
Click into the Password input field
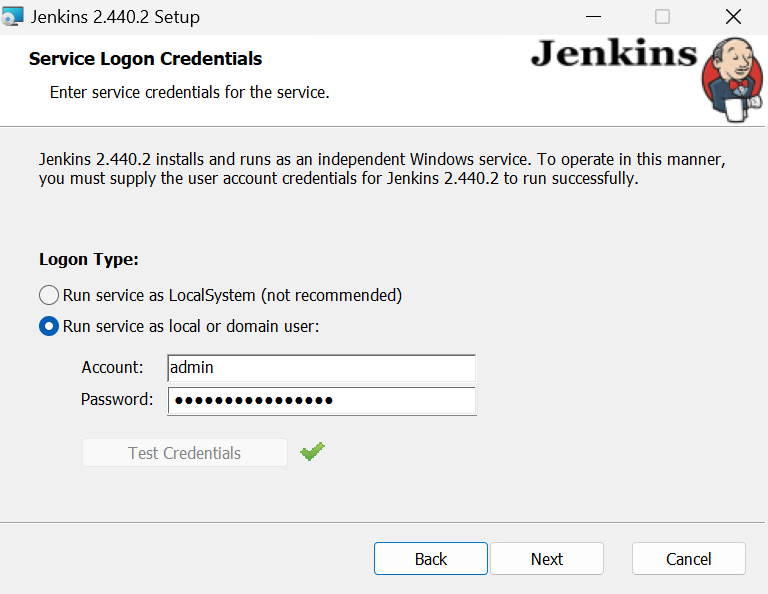coord(321,401)
